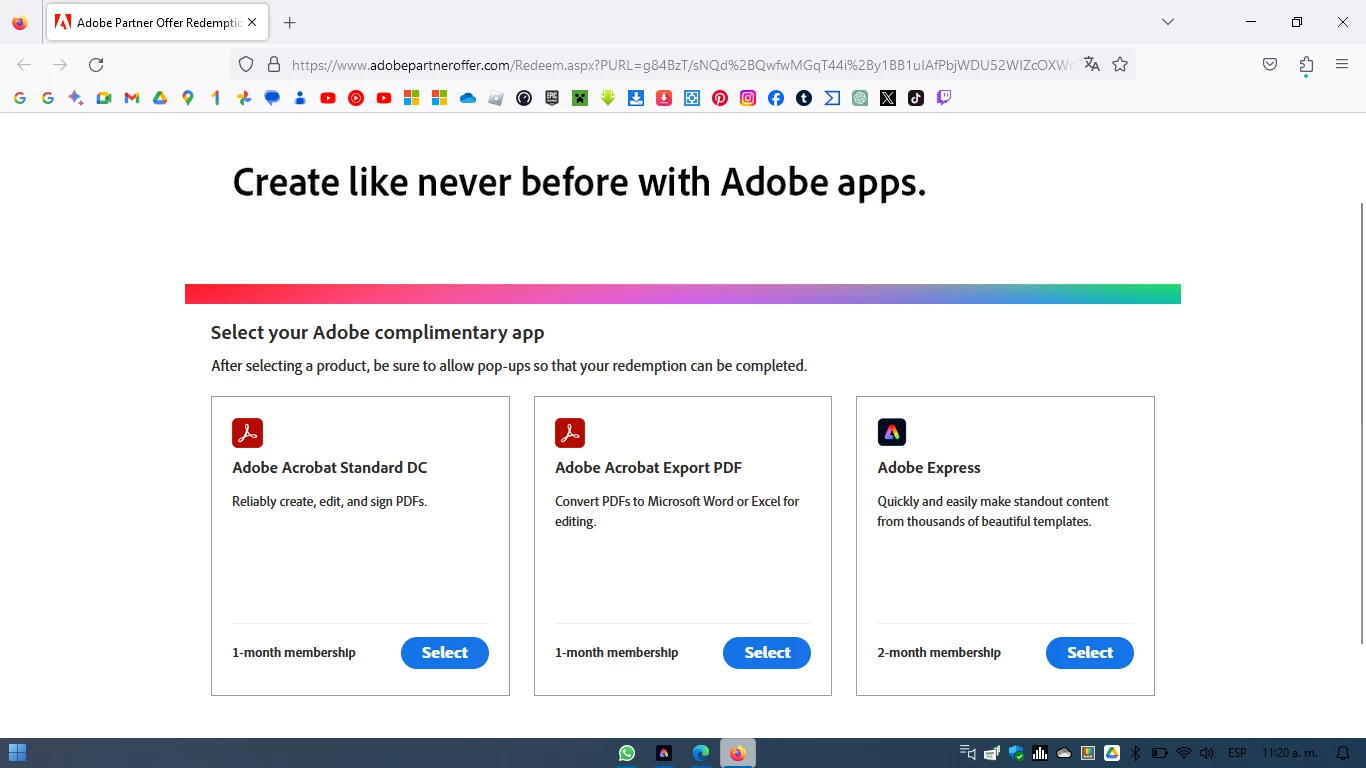Viewport: 1366px width, 768px height.
Task: Open the Google Maps bookmark
Action: click(x=187, y=98)
